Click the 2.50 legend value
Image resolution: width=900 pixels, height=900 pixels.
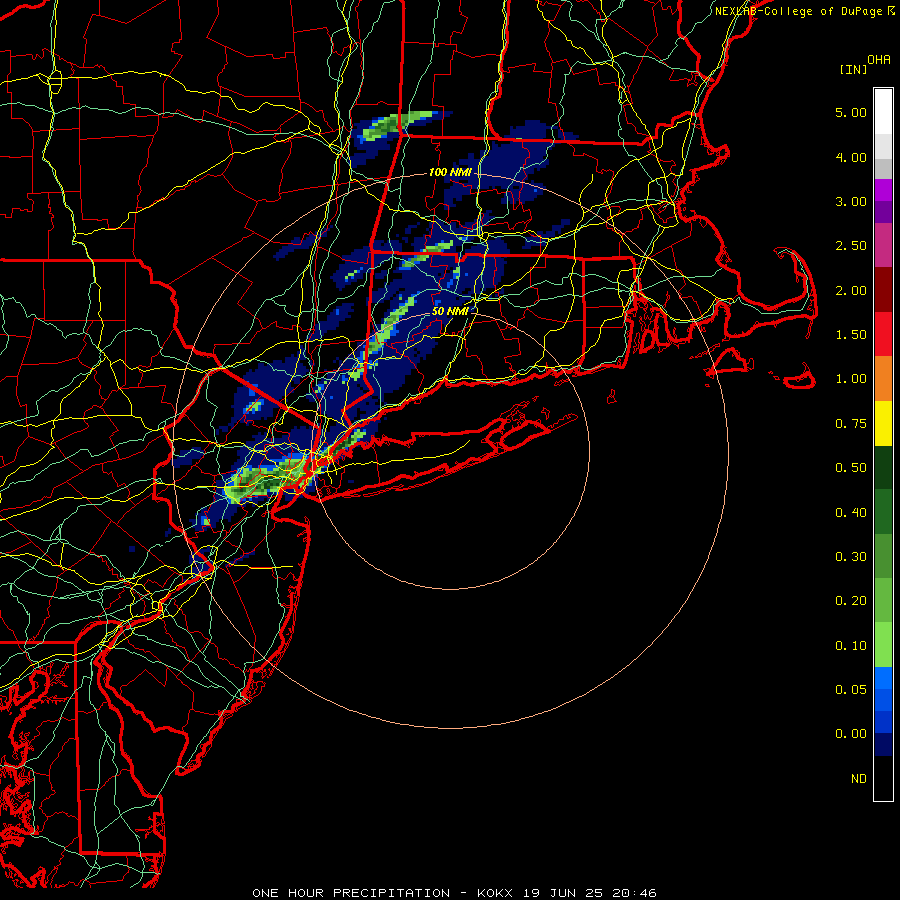point(851,246)
